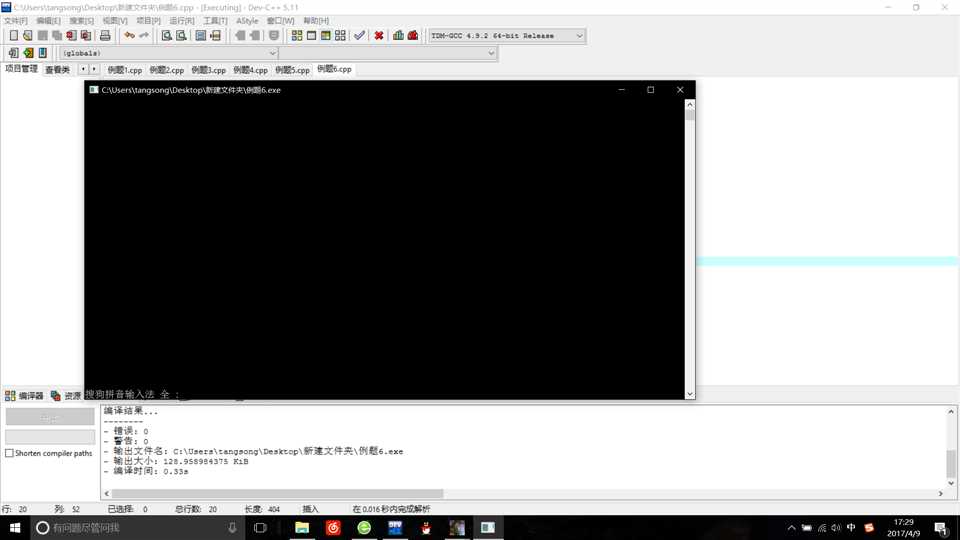Switch to the 例题1.cpp tab
This screenshot has width=960, height=540.
pyautogui.click(x=125, y=70)
